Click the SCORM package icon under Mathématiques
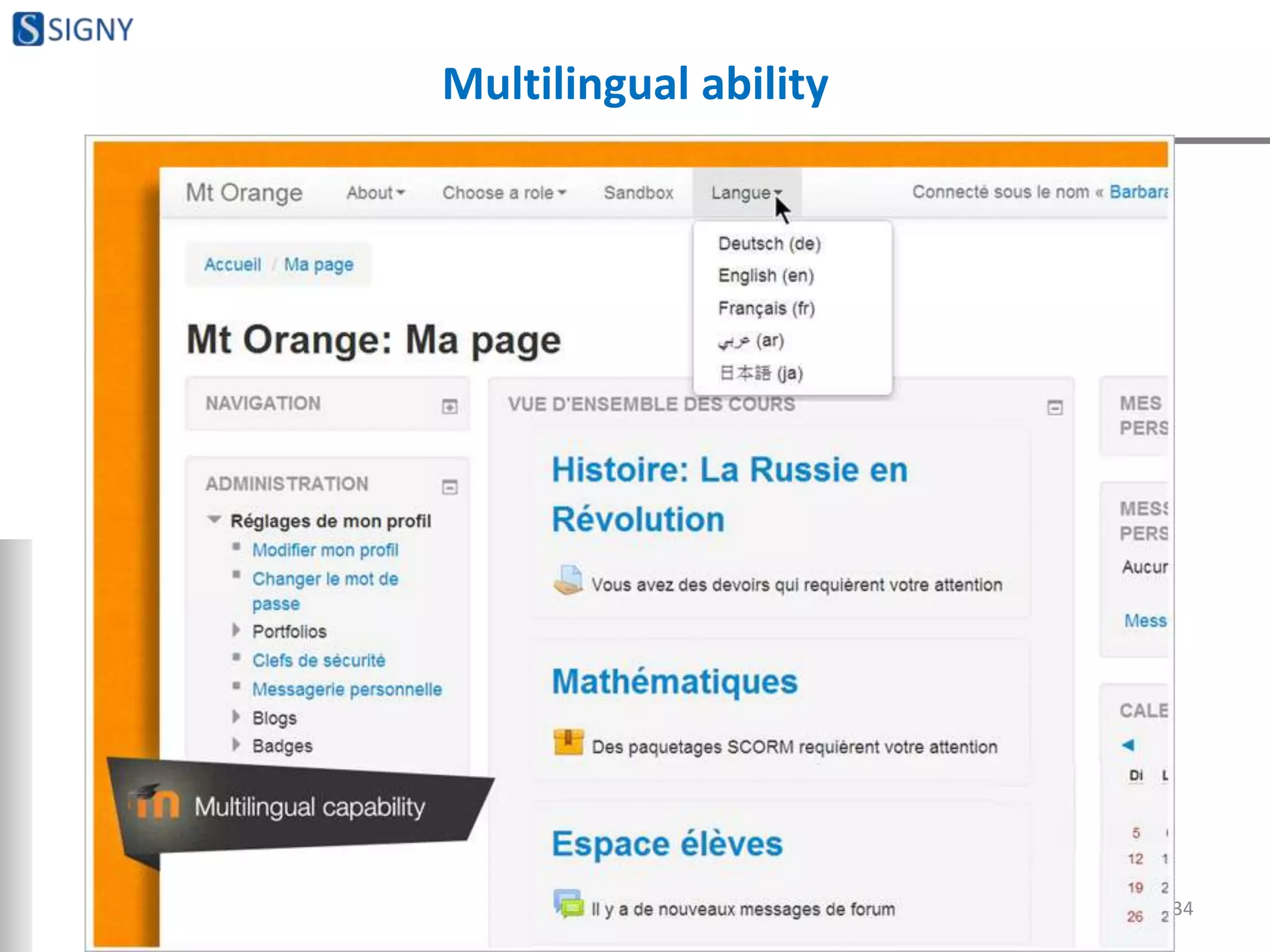This screenshot has width=1270, height=952. (568, 742)
